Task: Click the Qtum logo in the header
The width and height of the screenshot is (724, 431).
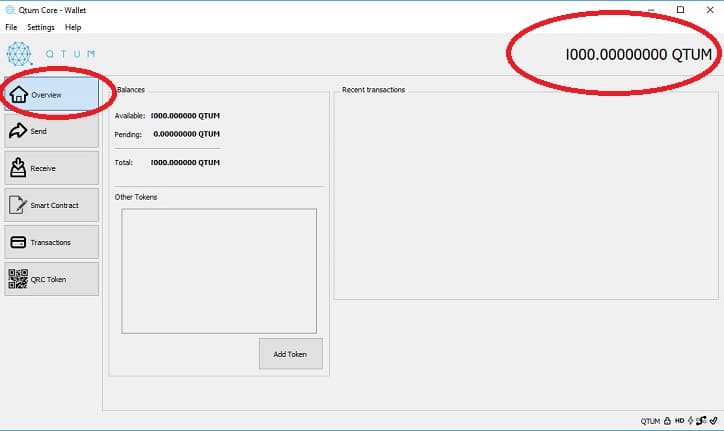Action: pyautogui.click(x=19, y=54)
